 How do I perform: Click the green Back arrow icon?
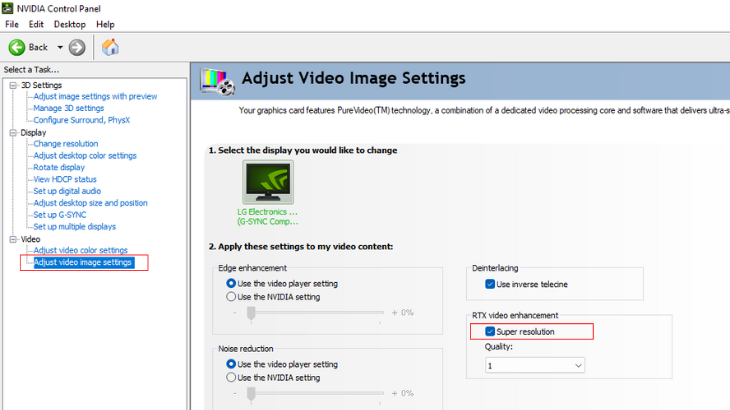click(x=17, y=47)
